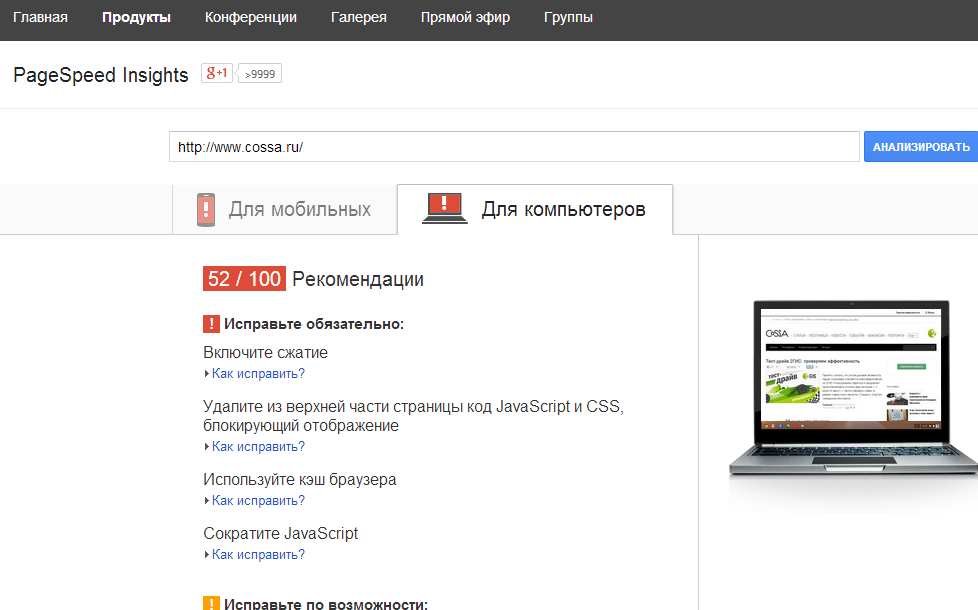The image size is (978, 610).
Task: Open the Продукты menu item
Action: [136, 17]
